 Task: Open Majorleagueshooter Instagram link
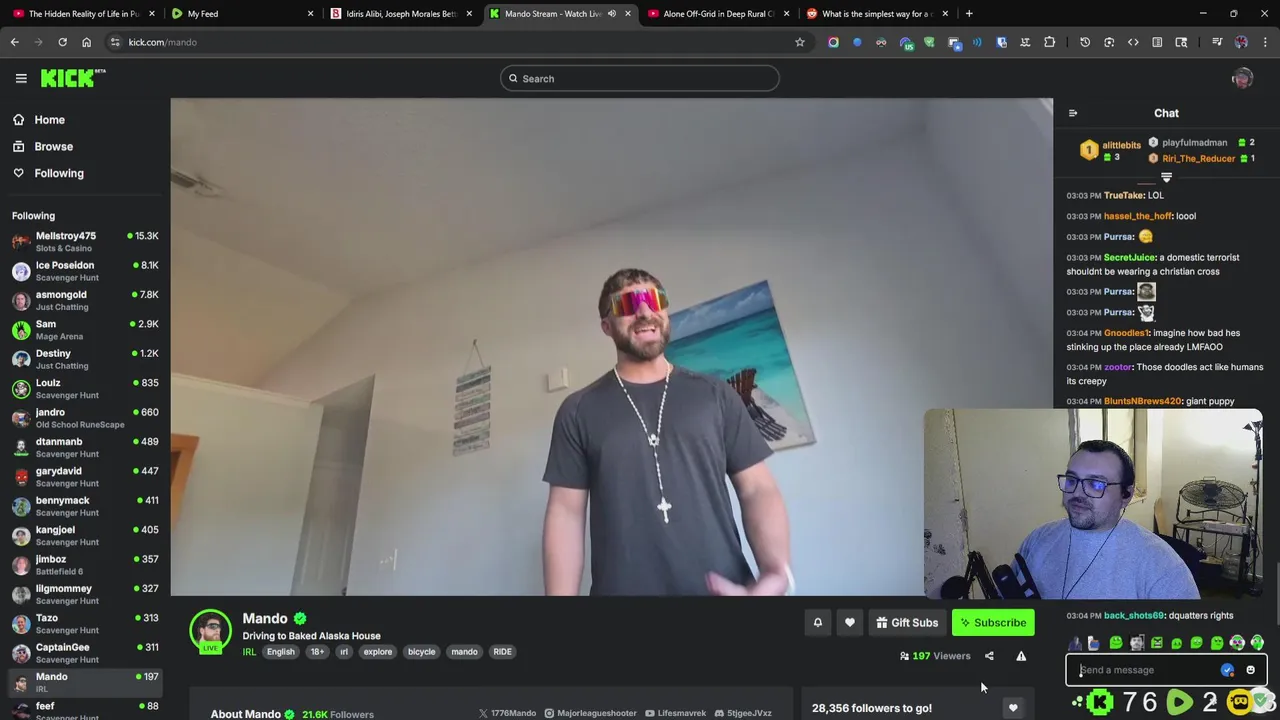590,713
